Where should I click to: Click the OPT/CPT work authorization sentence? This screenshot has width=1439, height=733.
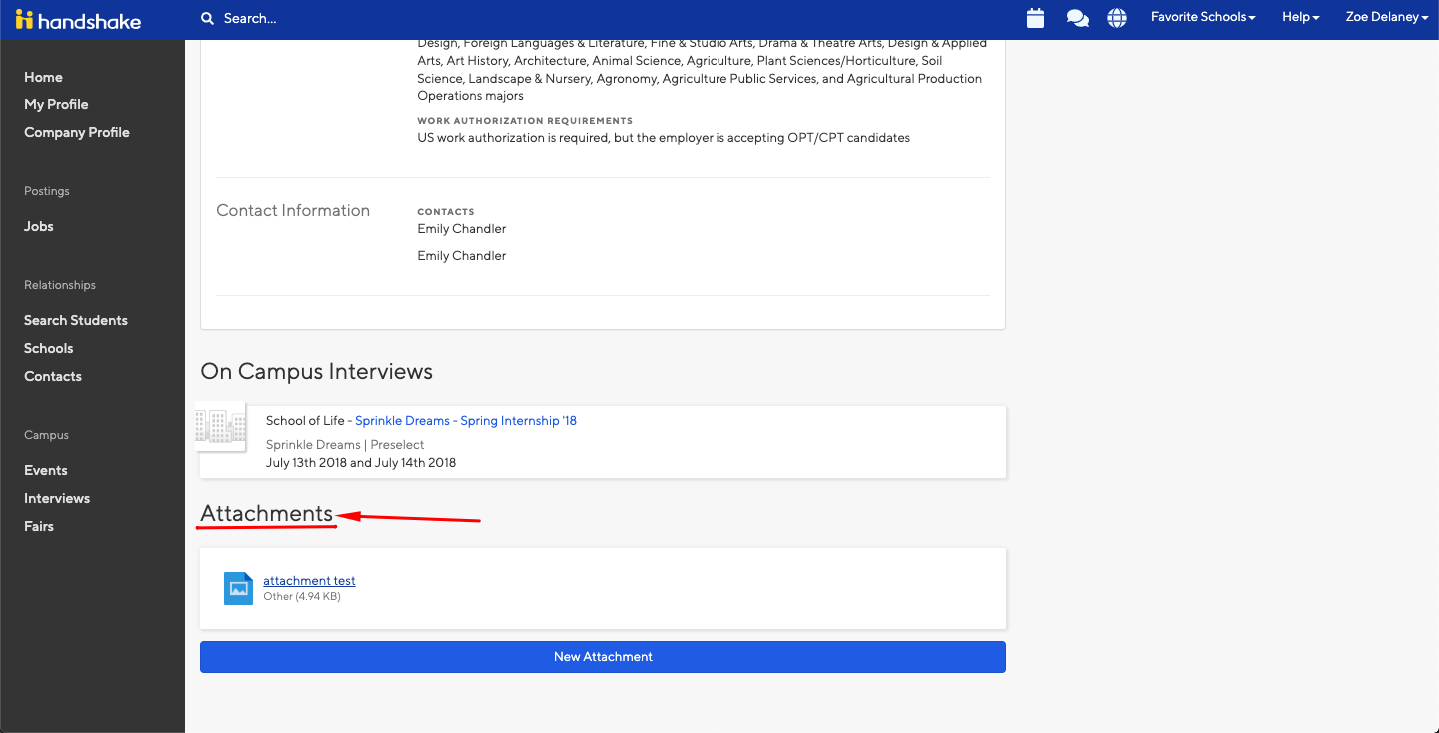pyautogui.click(x=664, y=138)
